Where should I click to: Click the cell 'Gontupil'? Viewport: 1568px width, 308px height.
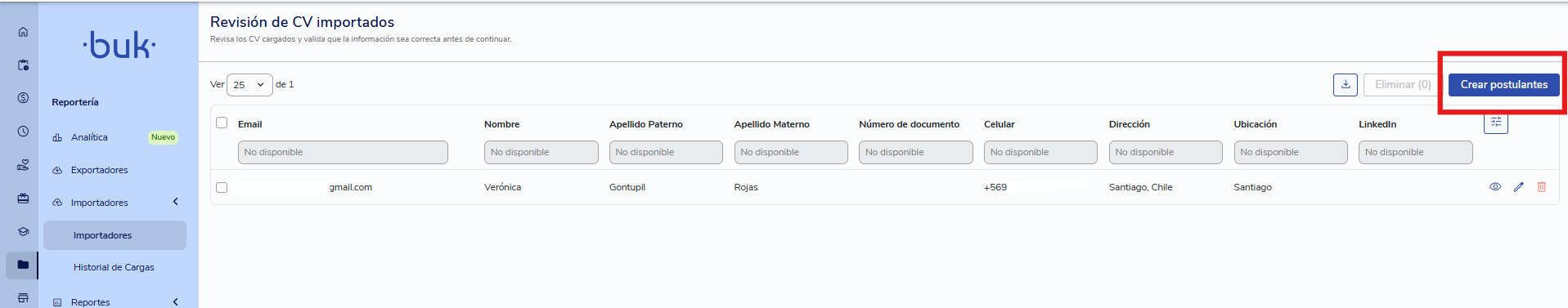pos(627,187)
